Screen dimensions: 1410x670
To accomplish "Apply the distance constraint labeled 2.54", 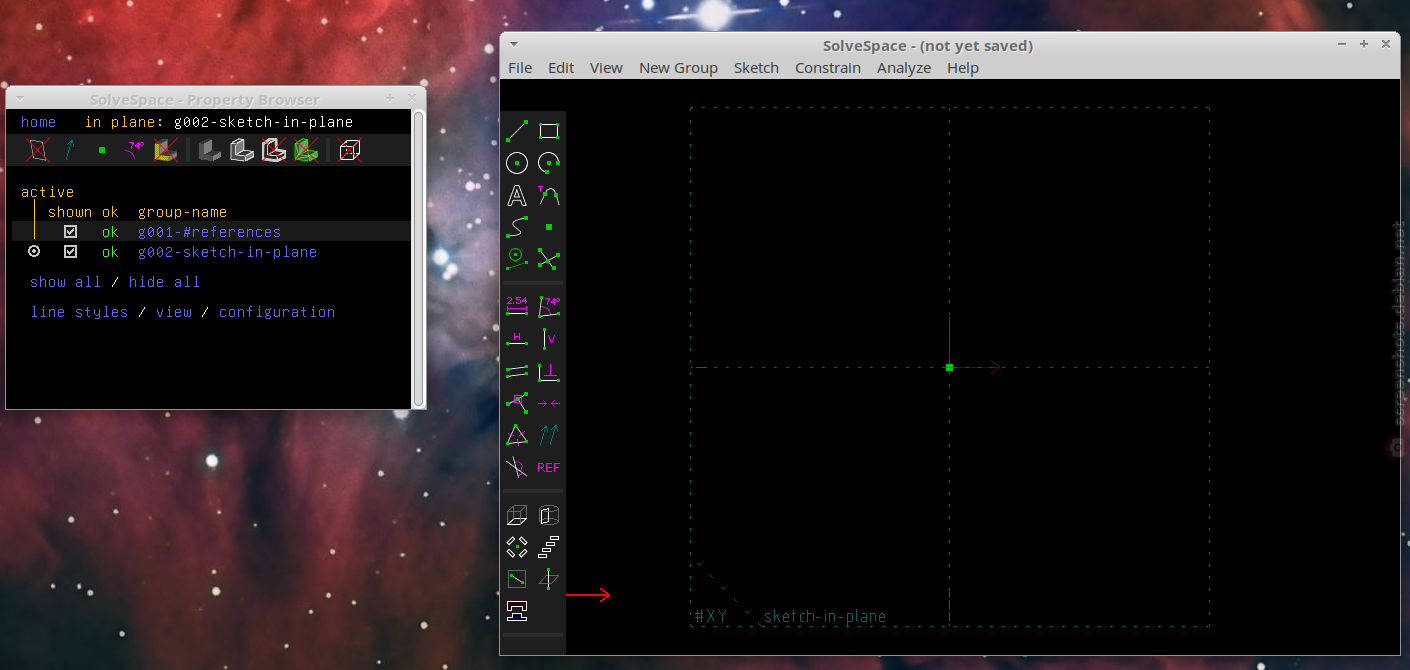I will point(517,306).
